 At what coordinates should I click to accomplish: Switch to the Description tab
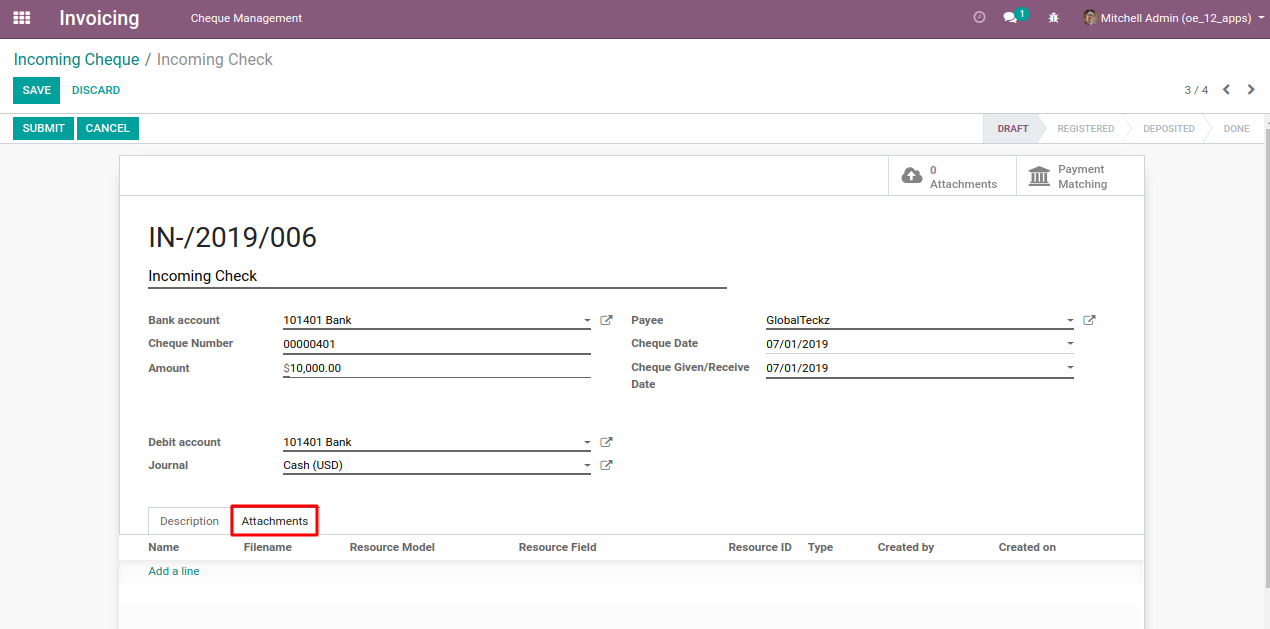pos(189,521)
